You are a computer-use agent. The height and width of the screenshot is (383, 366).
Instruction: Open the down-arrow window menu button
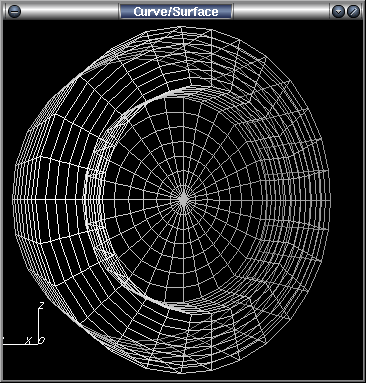pyautogui.click(x=338, y=12)
